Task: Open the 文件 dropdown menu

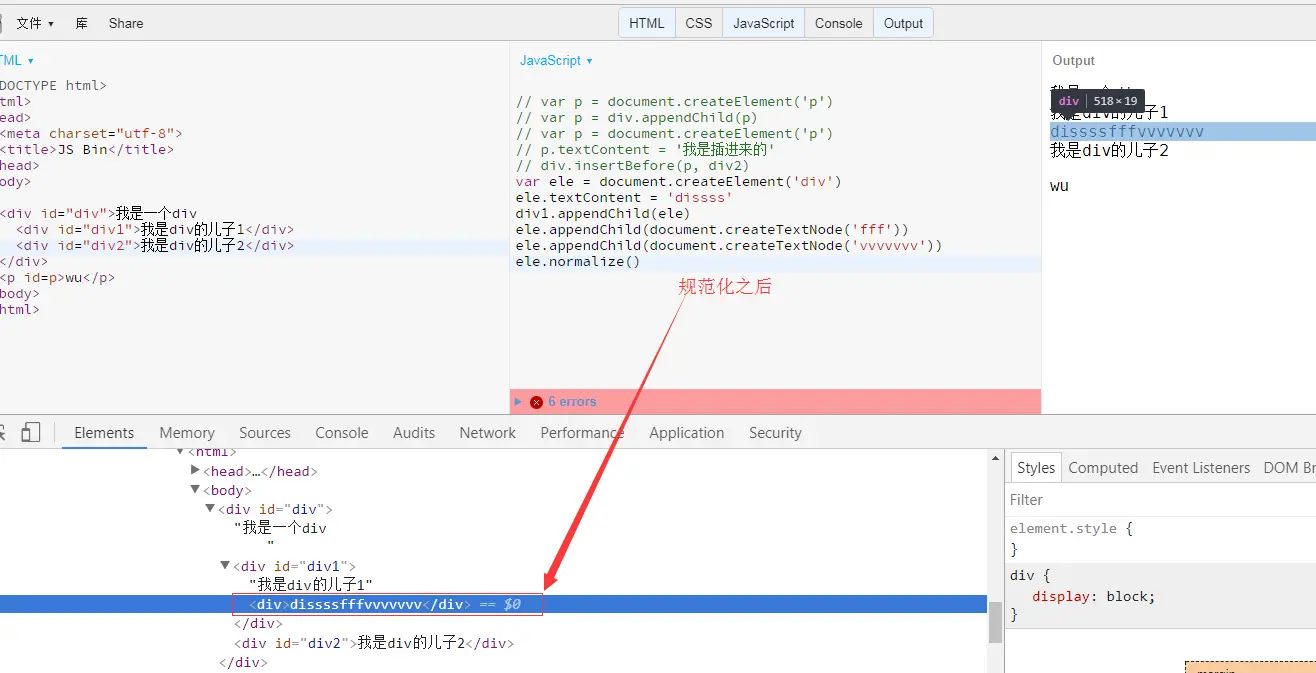Action: (x=35, y=23)
